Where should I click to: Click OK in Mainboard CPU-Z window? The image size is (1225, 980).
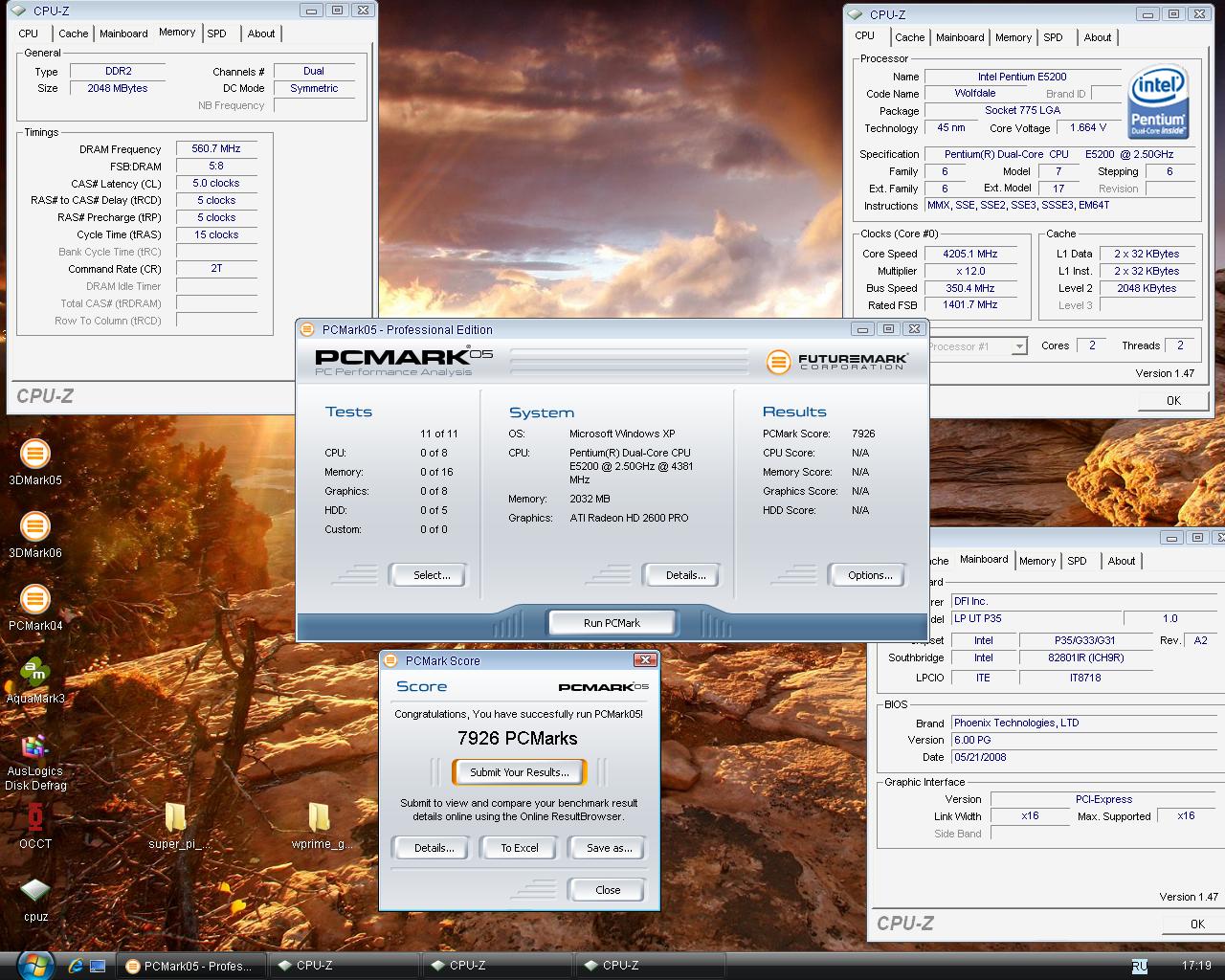point(1192,924)
